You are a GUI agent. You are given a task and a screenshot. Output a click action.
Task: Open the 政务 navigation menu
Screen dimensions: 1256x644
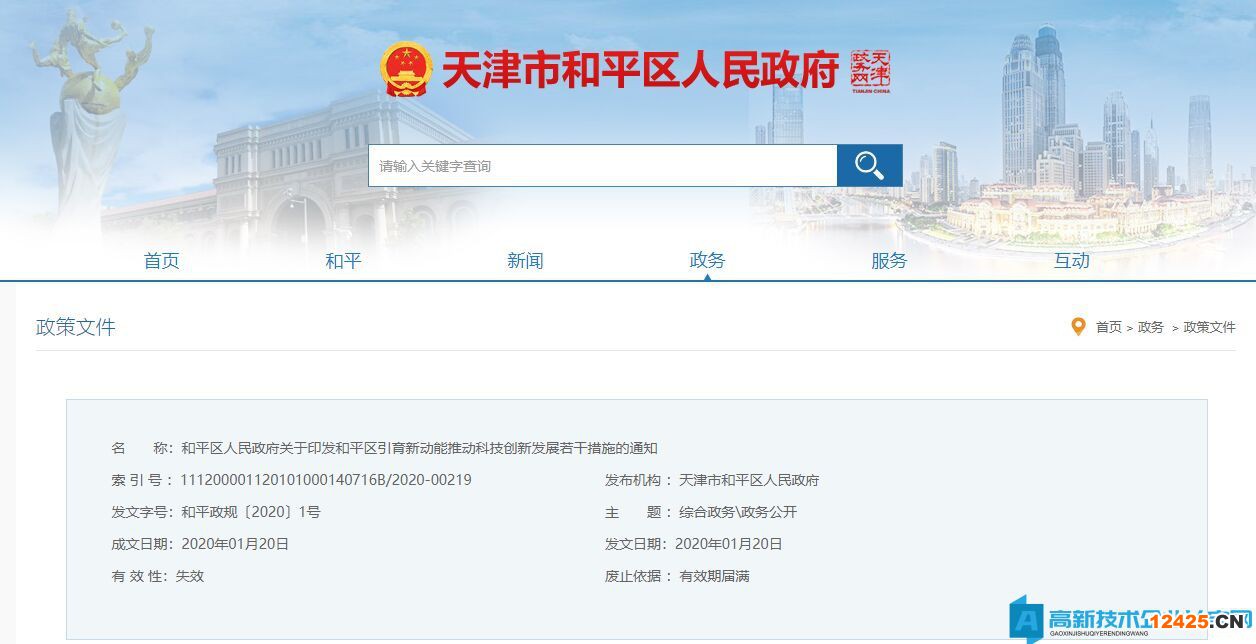pos(707,260)
